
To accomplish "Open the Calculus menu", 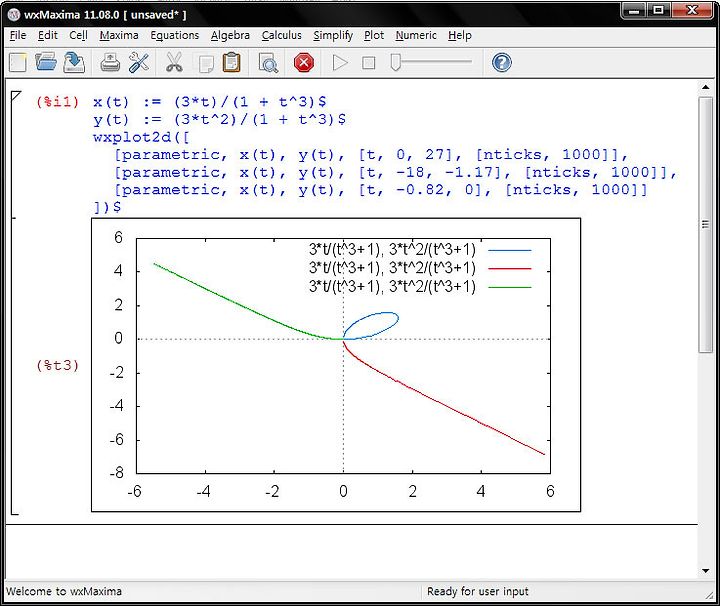I will [x=281, y=35].
